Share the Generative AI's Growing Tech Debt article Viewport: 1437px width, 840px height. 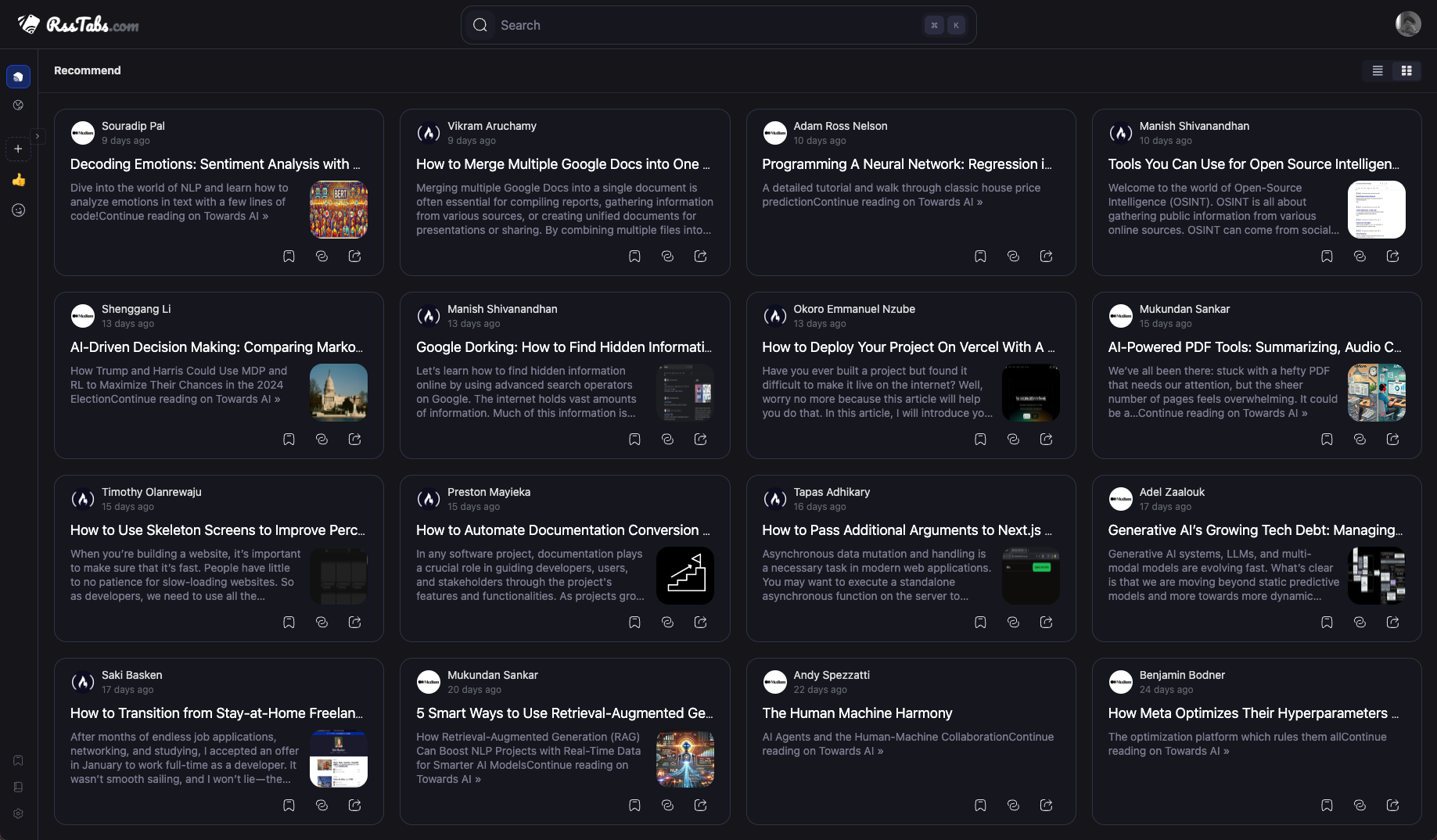(x=1392, y=623)
